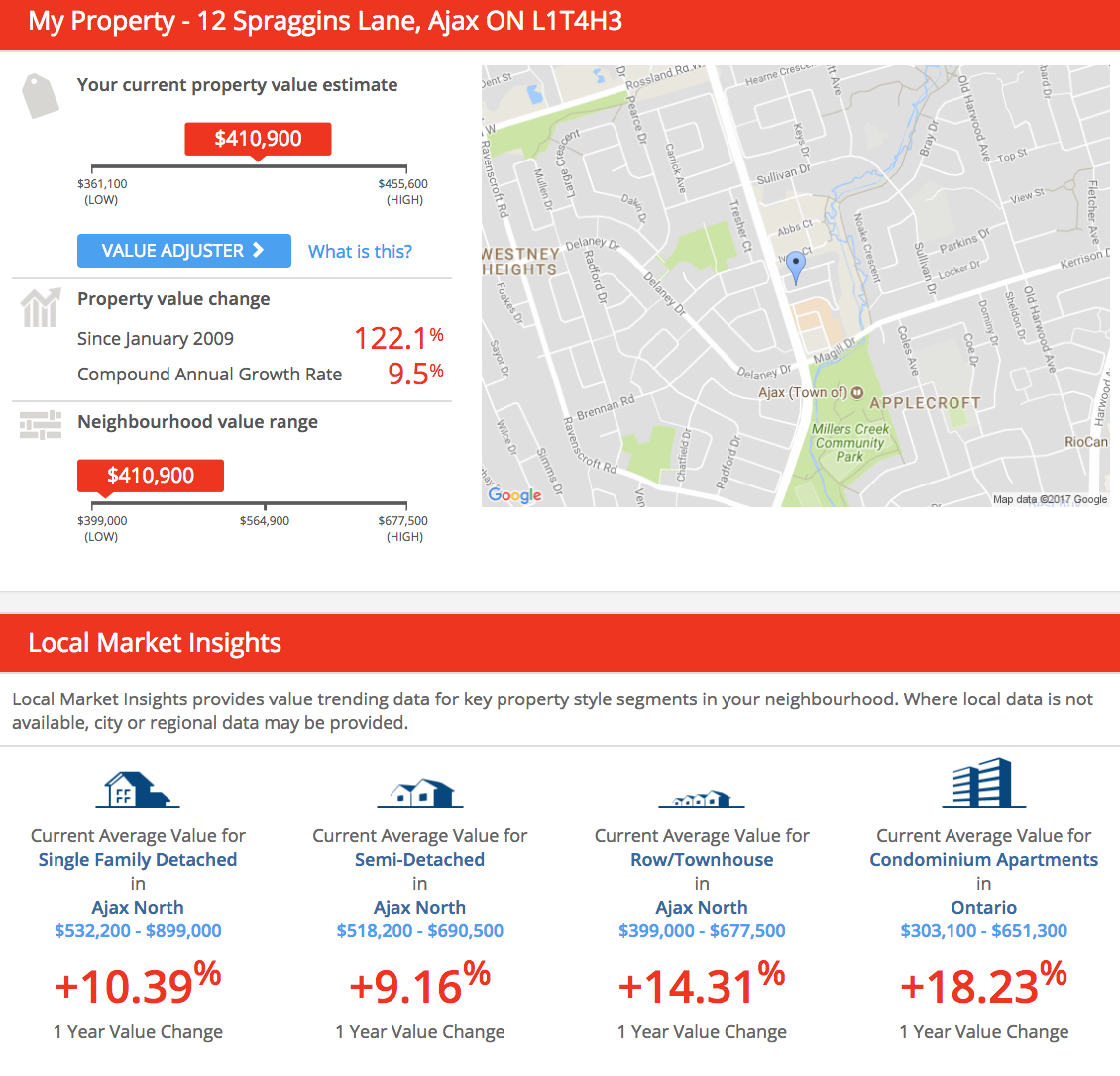Click the Local Market Insights header
The height and width of the screenshot is (1076, 1120).
155,643
